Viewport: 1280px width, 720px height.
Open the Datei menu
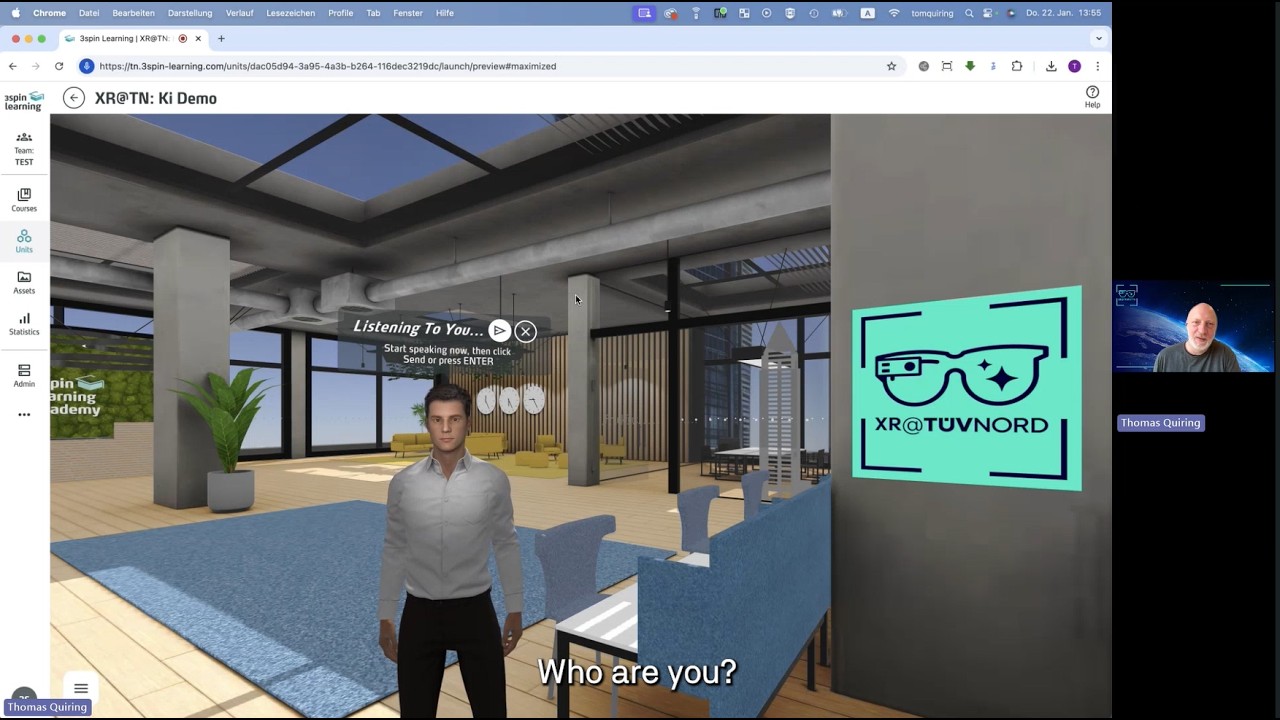89,13
